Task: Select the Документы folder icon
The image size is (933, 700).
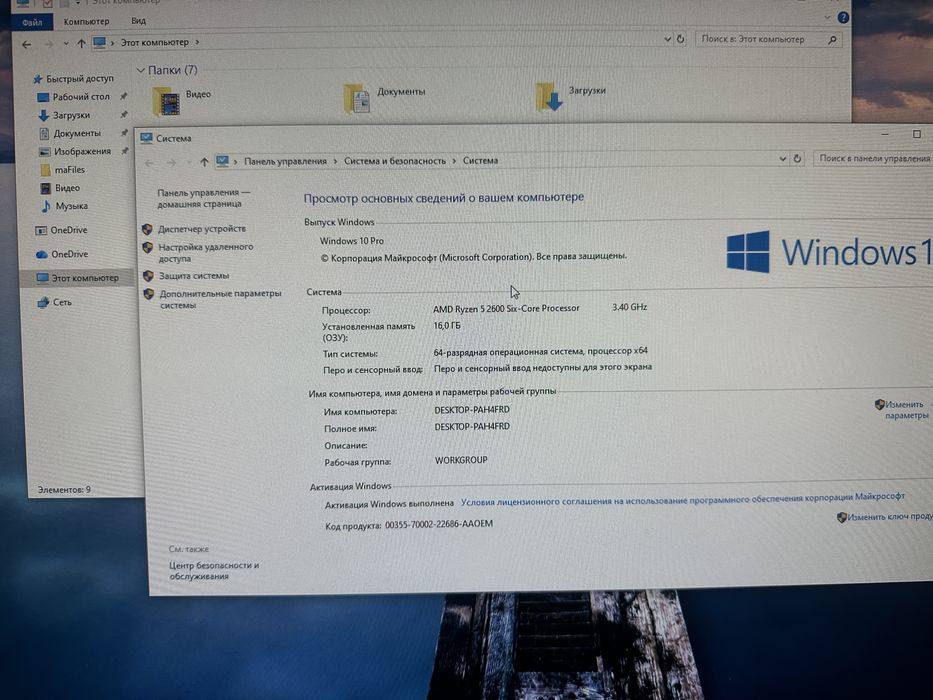Action: coord(358,98)
